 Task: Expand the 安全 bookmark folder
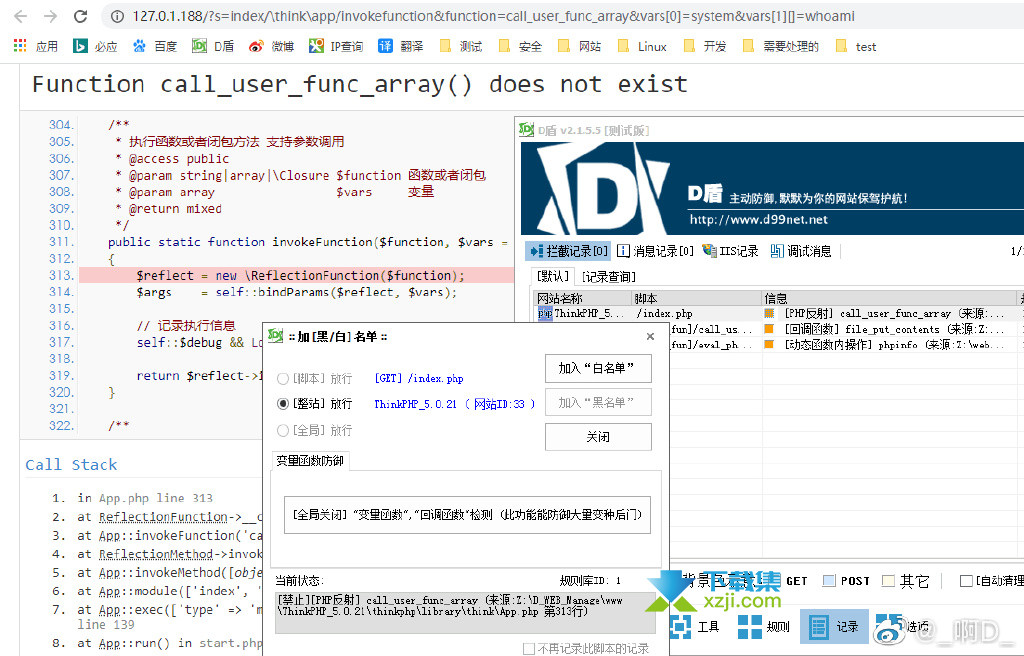tap(520, 46)
